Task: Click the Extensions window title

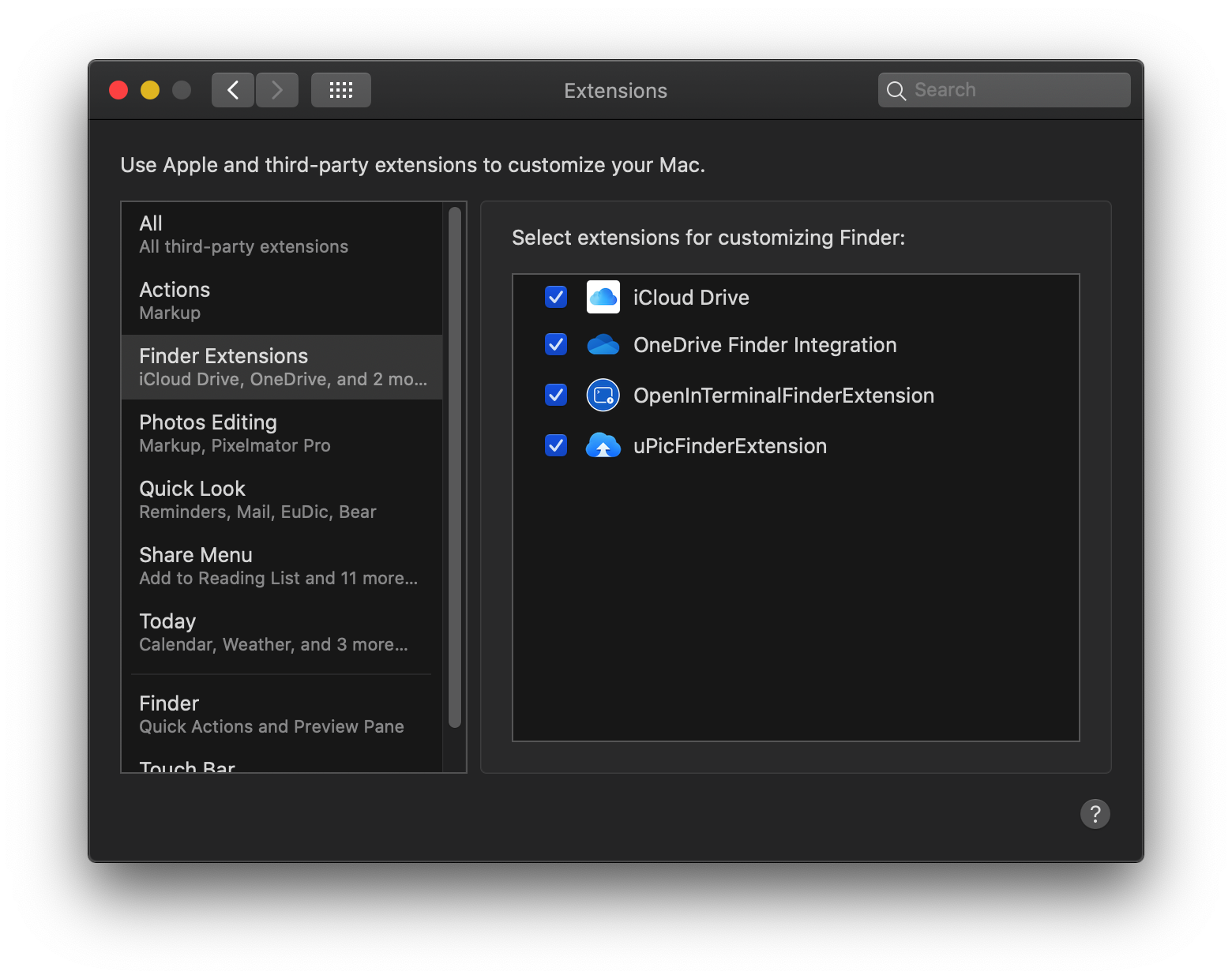Action: pos(616,91)
